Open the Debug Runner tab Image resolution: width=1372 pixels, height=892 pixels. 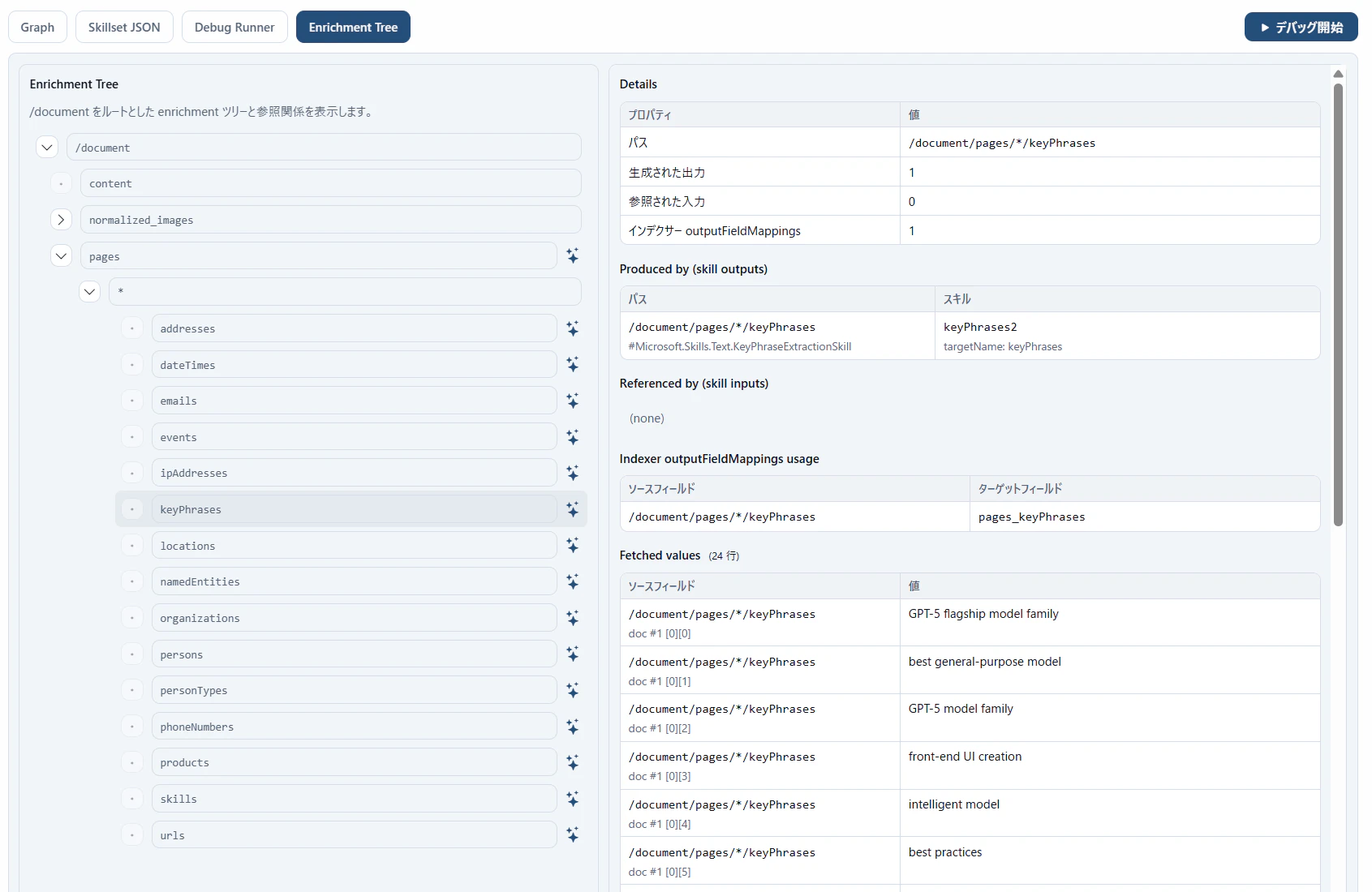pyautogui.click(x=234, y=27)
